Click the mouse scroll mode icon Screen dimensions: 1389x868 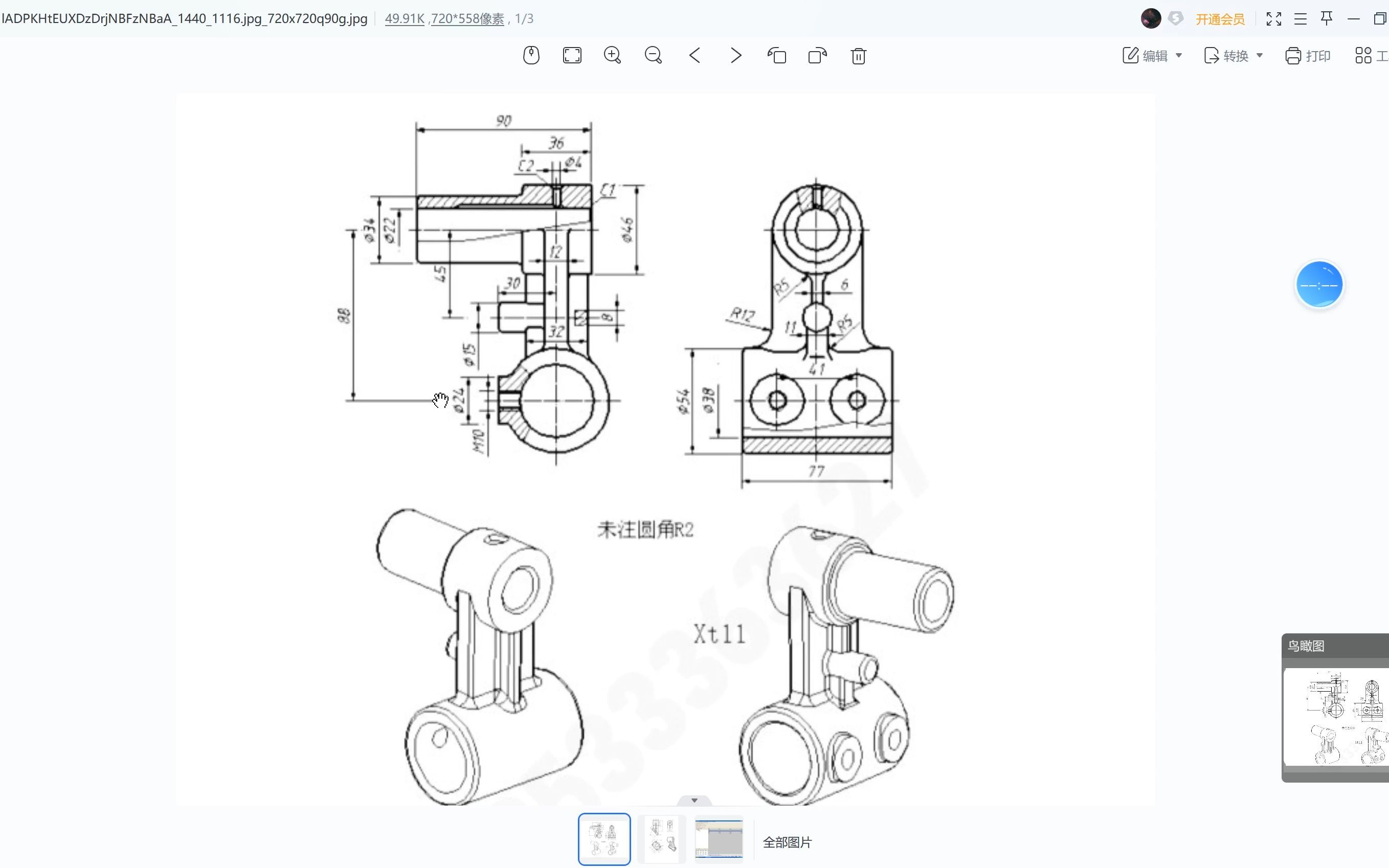531,56
